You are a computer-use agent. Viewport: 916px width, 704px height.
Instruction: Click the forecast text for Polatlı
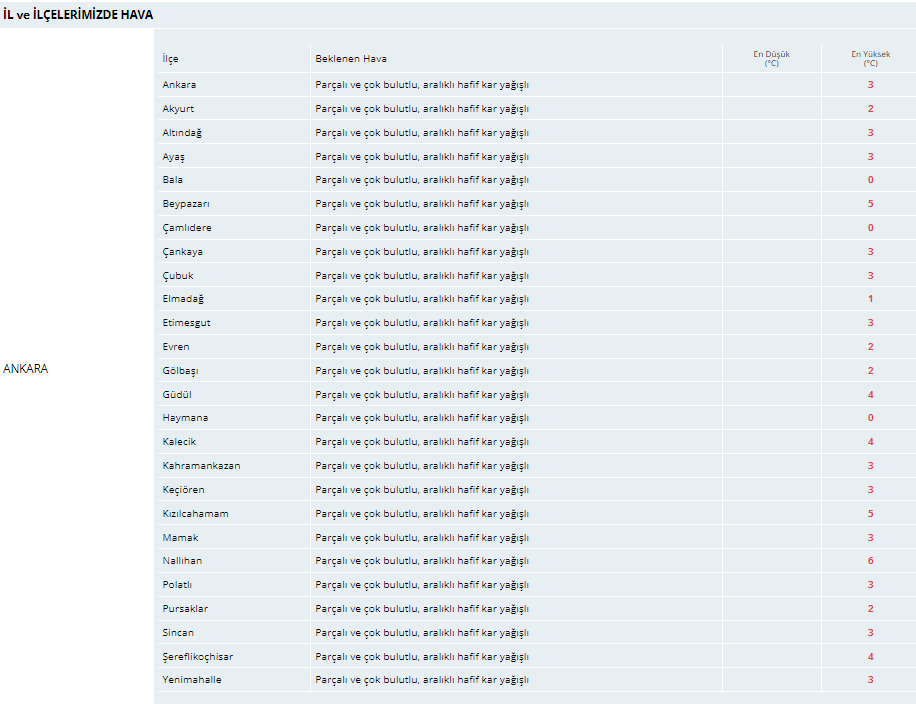(422, 585)
